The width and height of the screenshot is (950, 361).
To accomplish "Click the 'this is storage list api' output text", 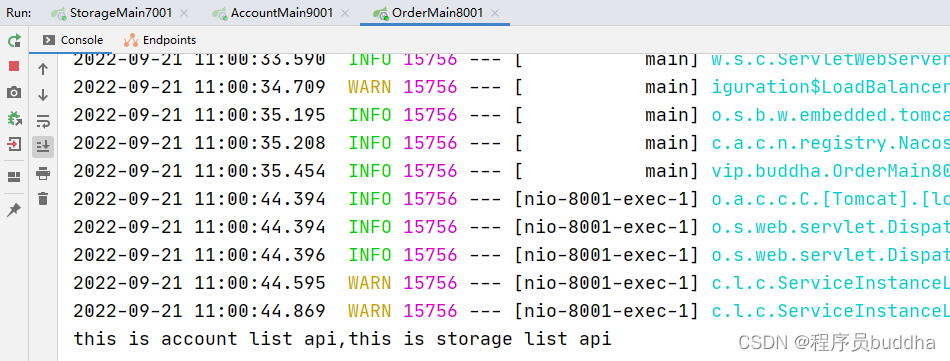I will click(480, 339).
